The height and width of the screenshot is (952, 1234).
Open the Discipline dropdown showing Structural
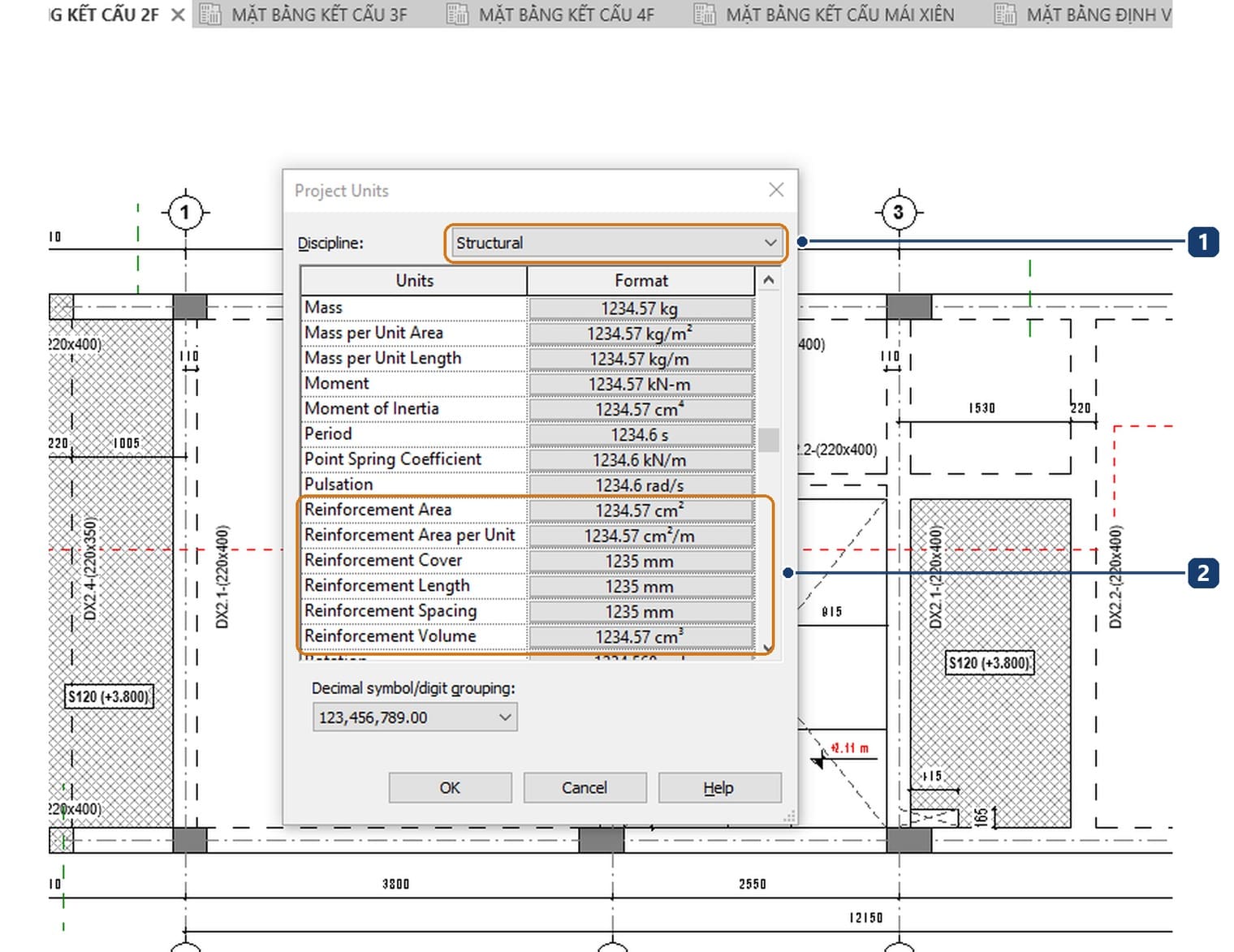click(615, 243)
